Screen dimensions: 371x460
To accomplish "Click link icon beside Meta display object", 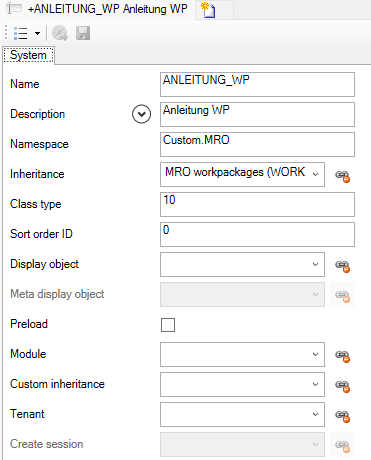I will (342, 296).
